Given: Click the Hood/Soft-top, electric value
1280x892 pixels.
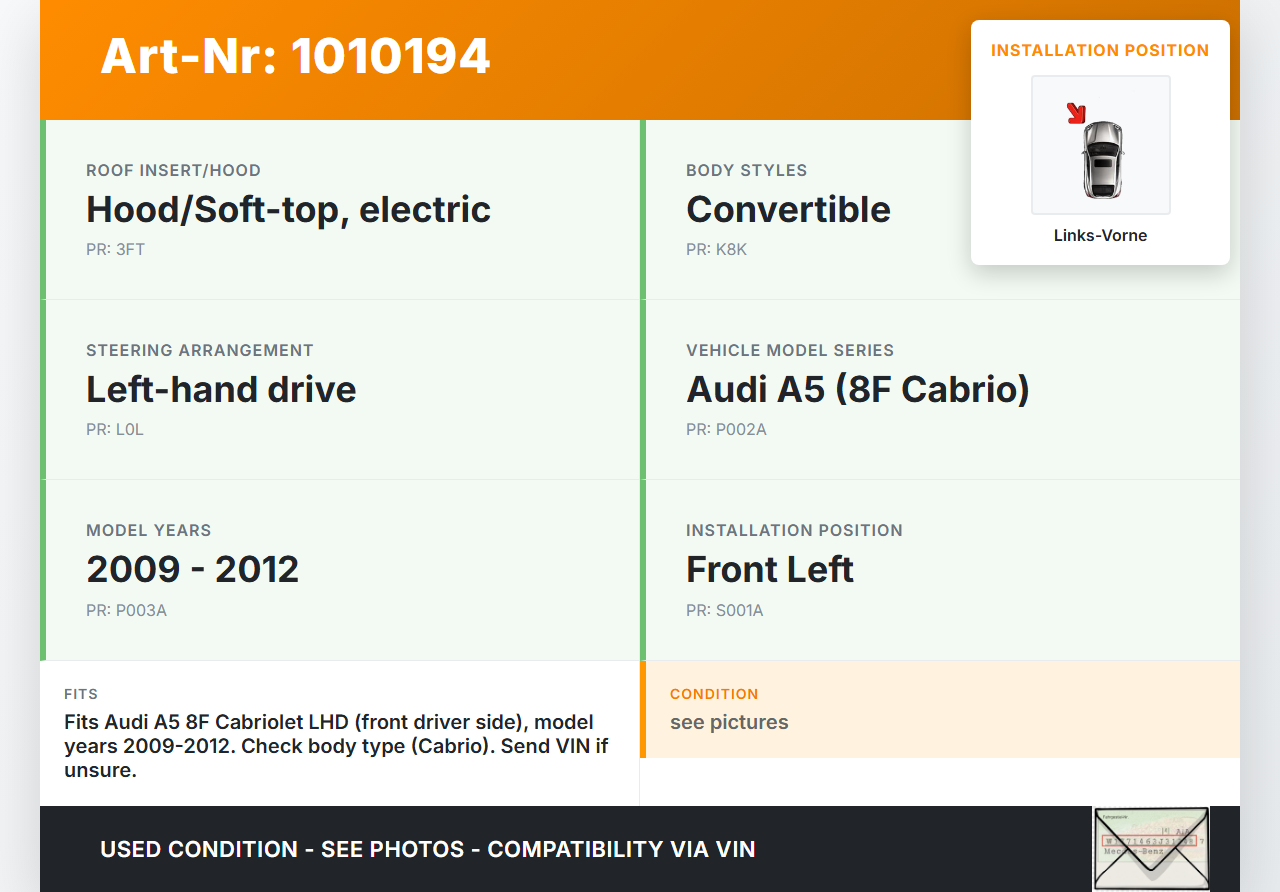Looking at the screenshot, I should click(288, 210).
